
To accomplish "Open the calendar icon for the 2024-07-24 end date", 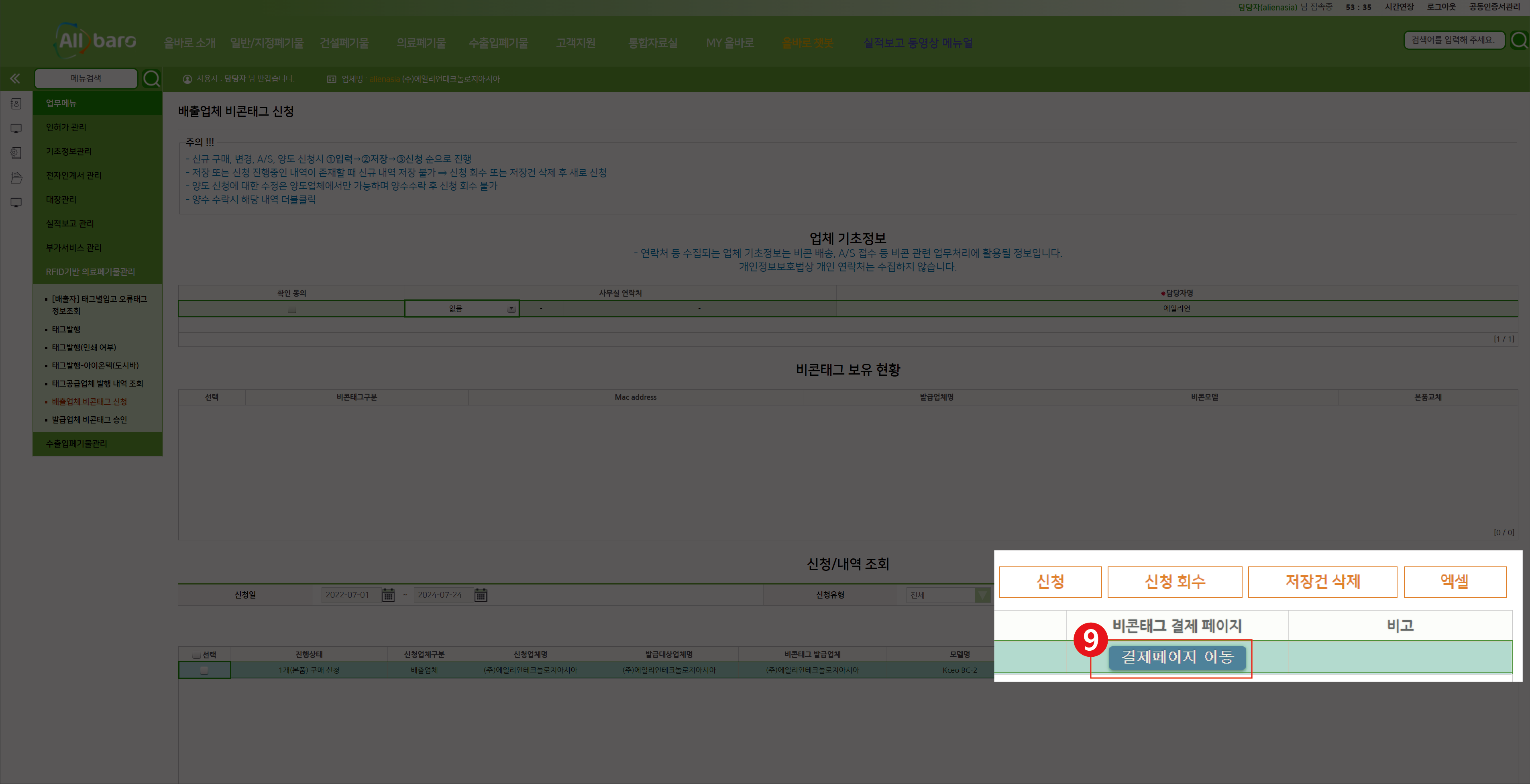I will pos(481,595).
